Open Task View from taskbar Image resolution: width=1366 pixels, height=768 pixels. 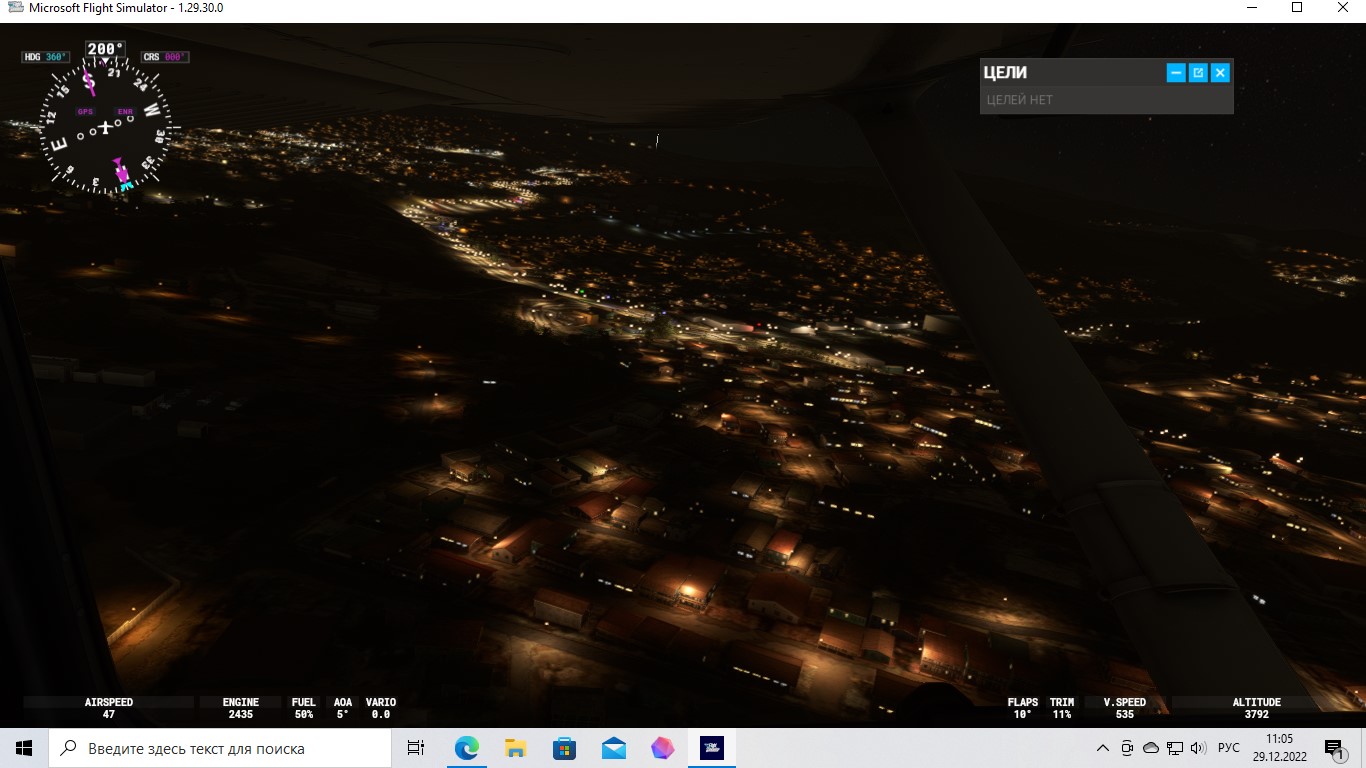click(x=416, y=748)
